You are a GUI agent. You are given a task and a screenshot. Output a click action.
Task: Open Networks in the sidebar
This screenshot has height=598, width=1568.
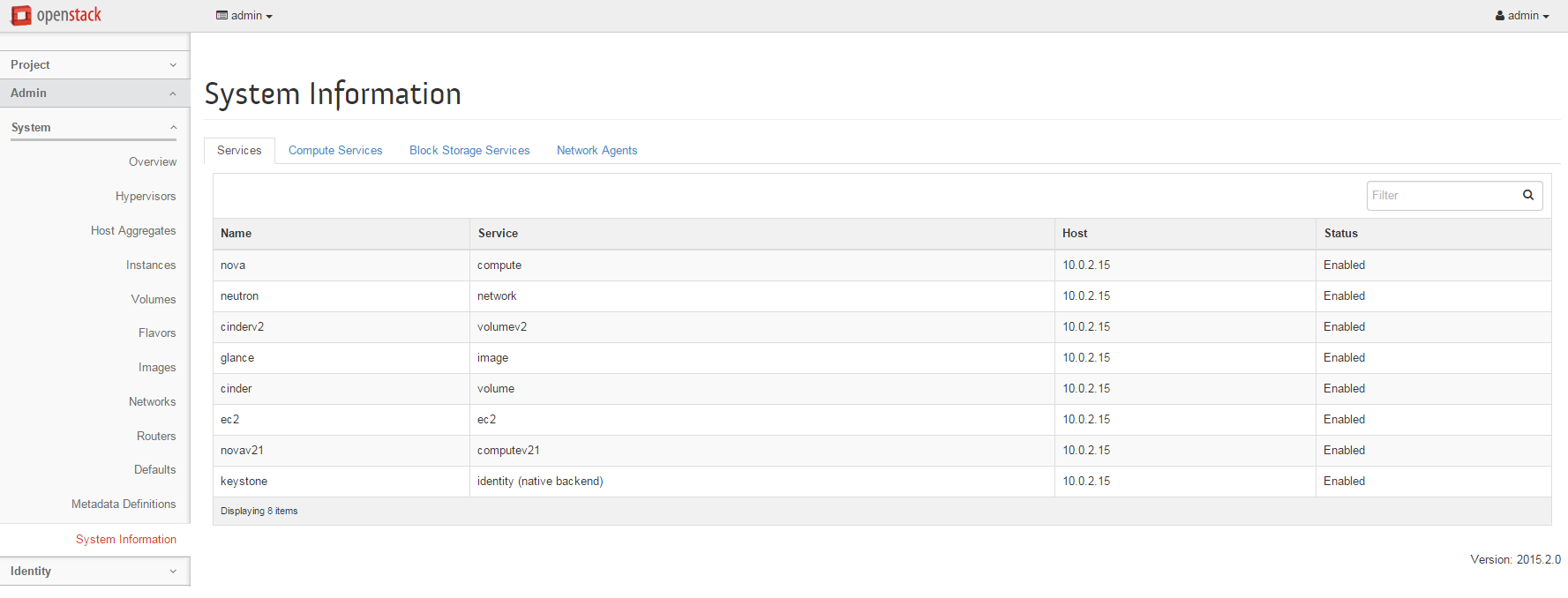tap(153, 401)
